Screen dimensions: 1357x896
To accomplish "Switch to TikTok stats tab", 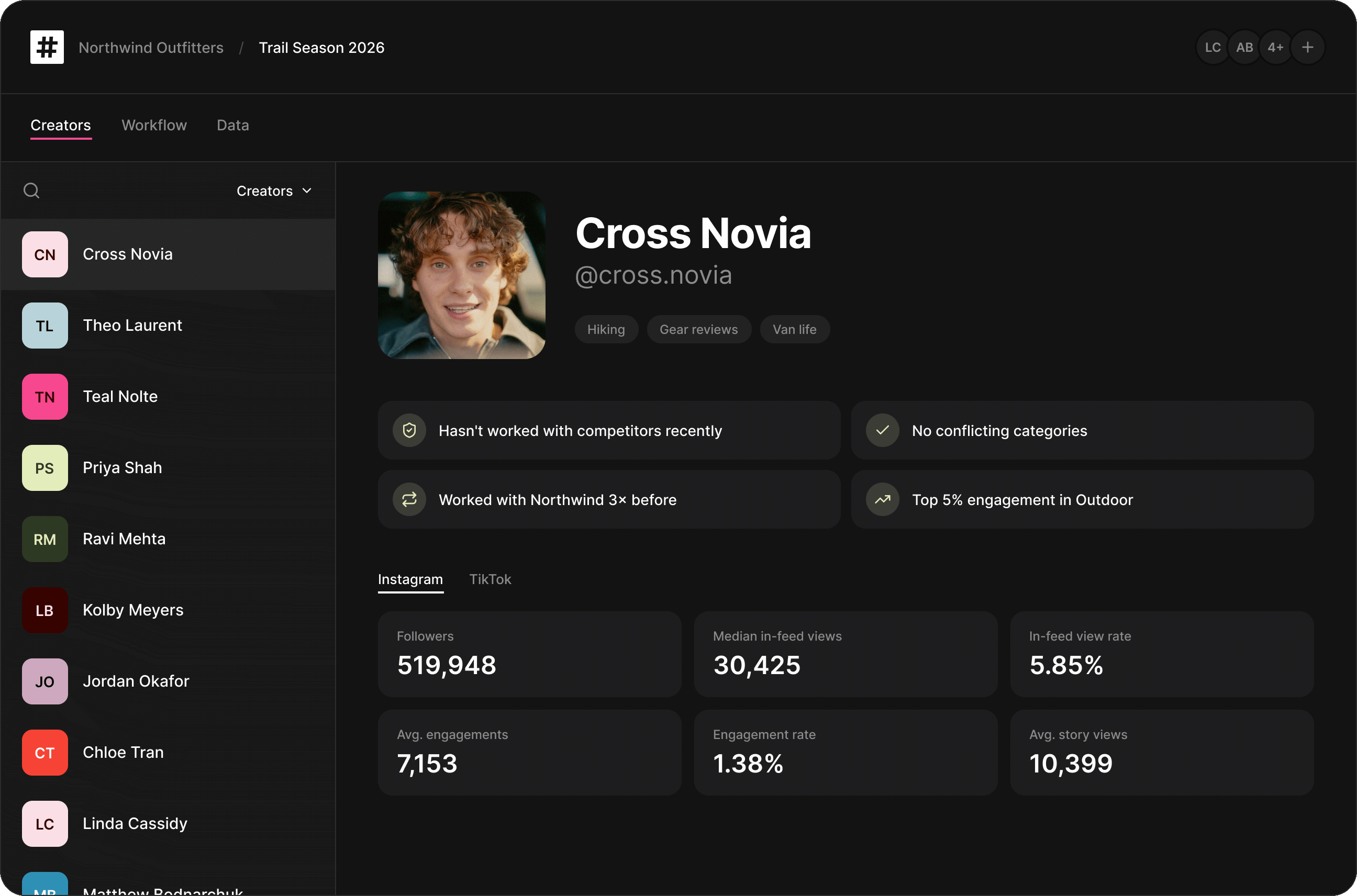I will click(x=490, y=579).
